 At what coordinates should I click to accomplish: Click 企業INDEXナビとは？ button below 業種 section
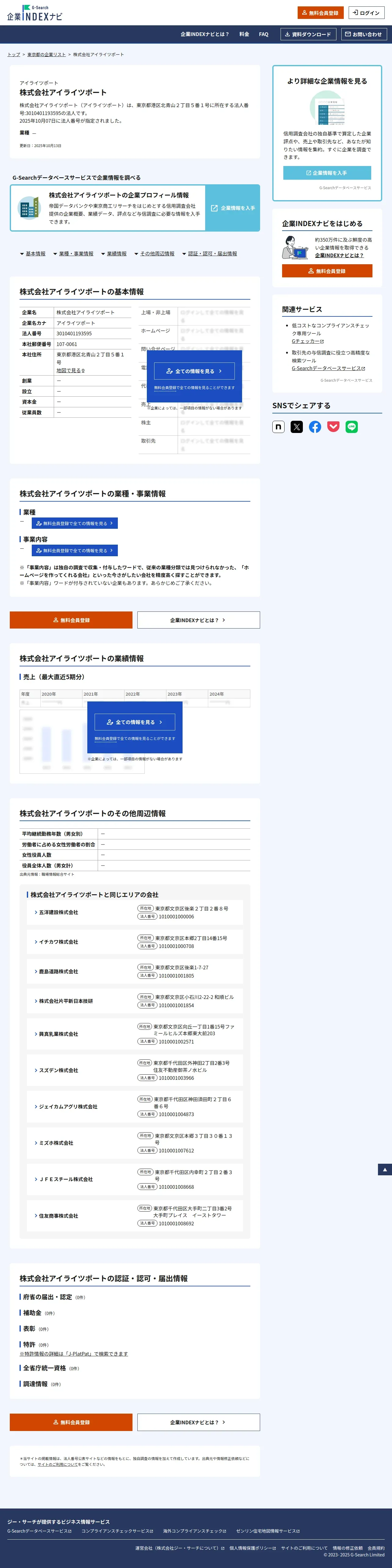point(198,620)
